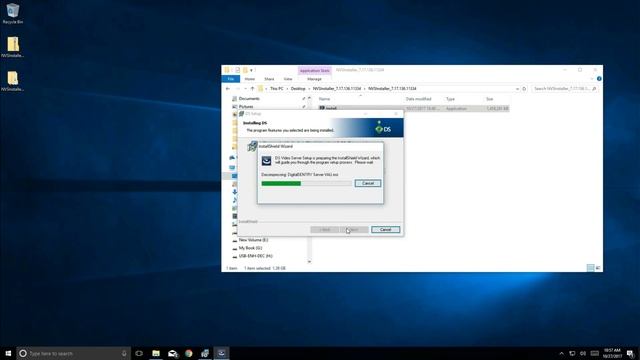
Task: Open taskbar clock and date
Action: tap(612, 353)
